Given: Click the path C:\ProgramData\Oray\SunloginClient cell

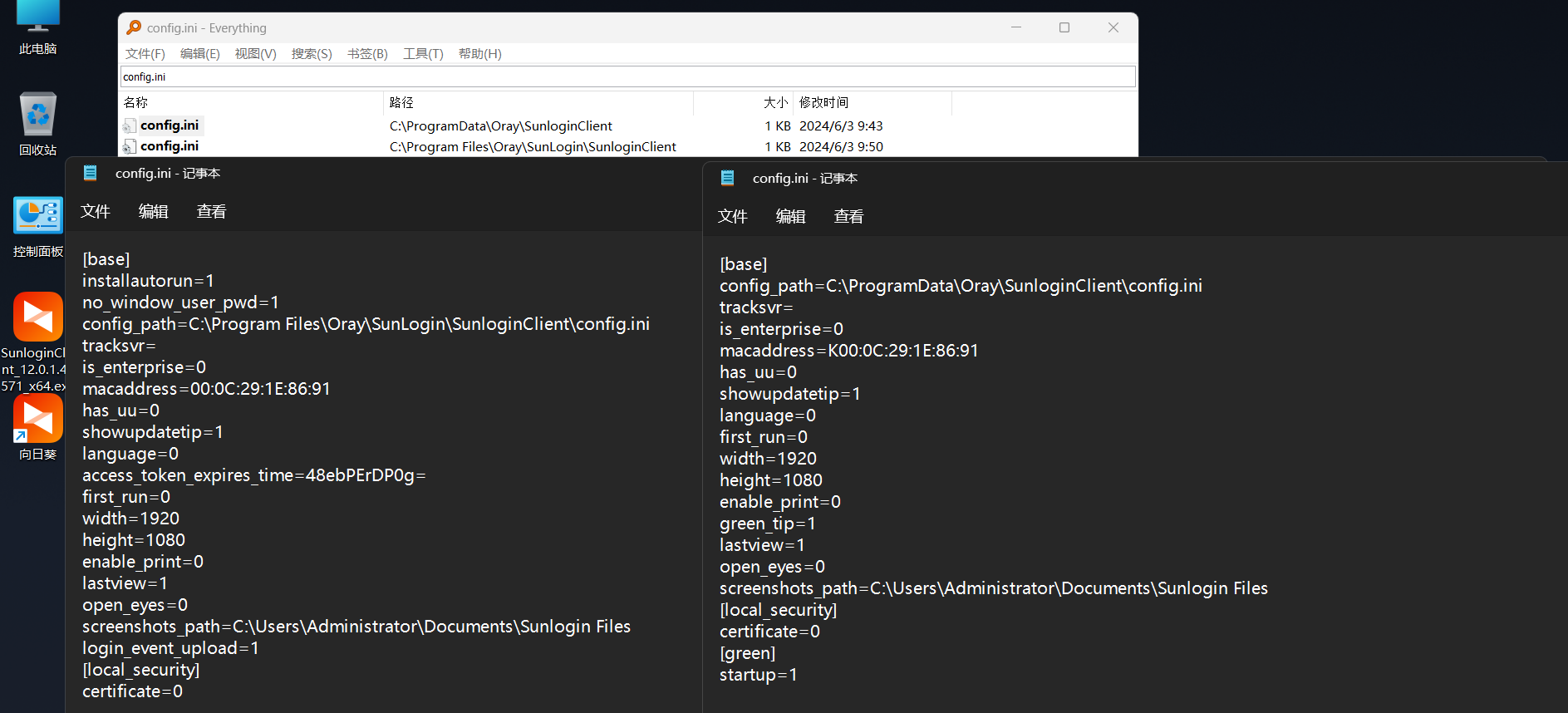Looking at the screenshot, I should coord(501,126).
